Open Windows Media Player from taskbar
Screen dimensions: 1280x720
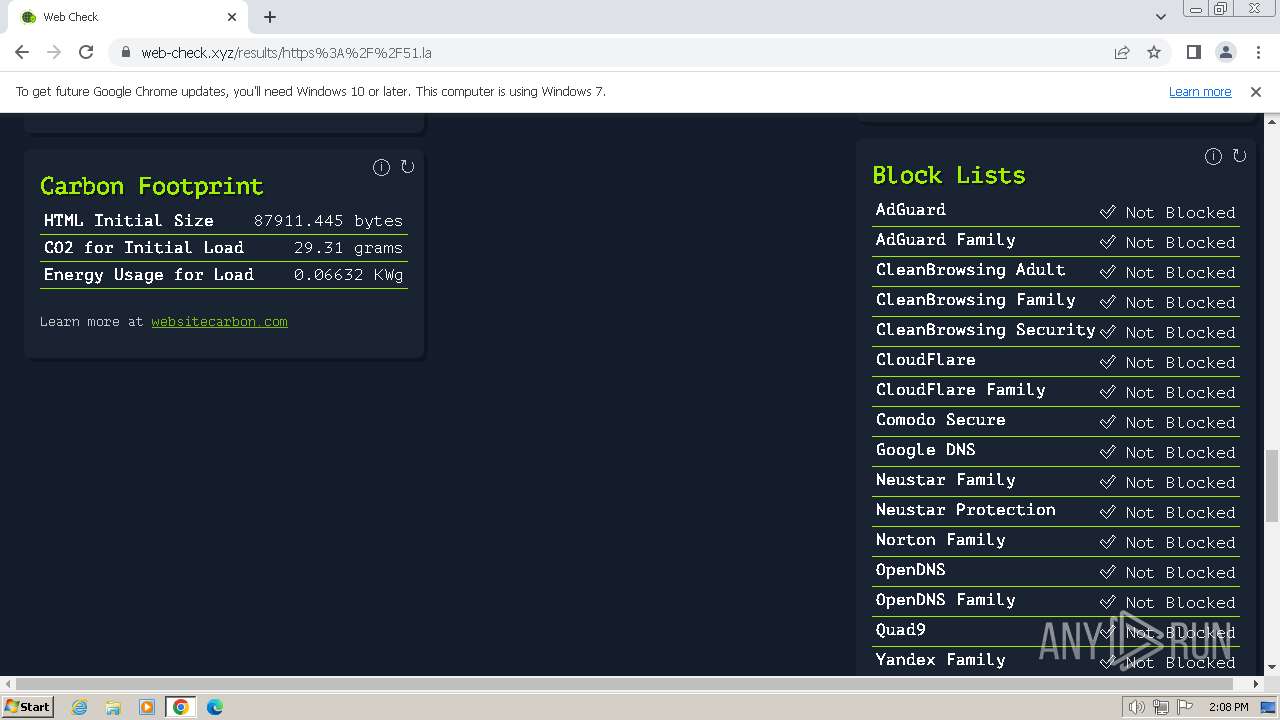[147, 707]
